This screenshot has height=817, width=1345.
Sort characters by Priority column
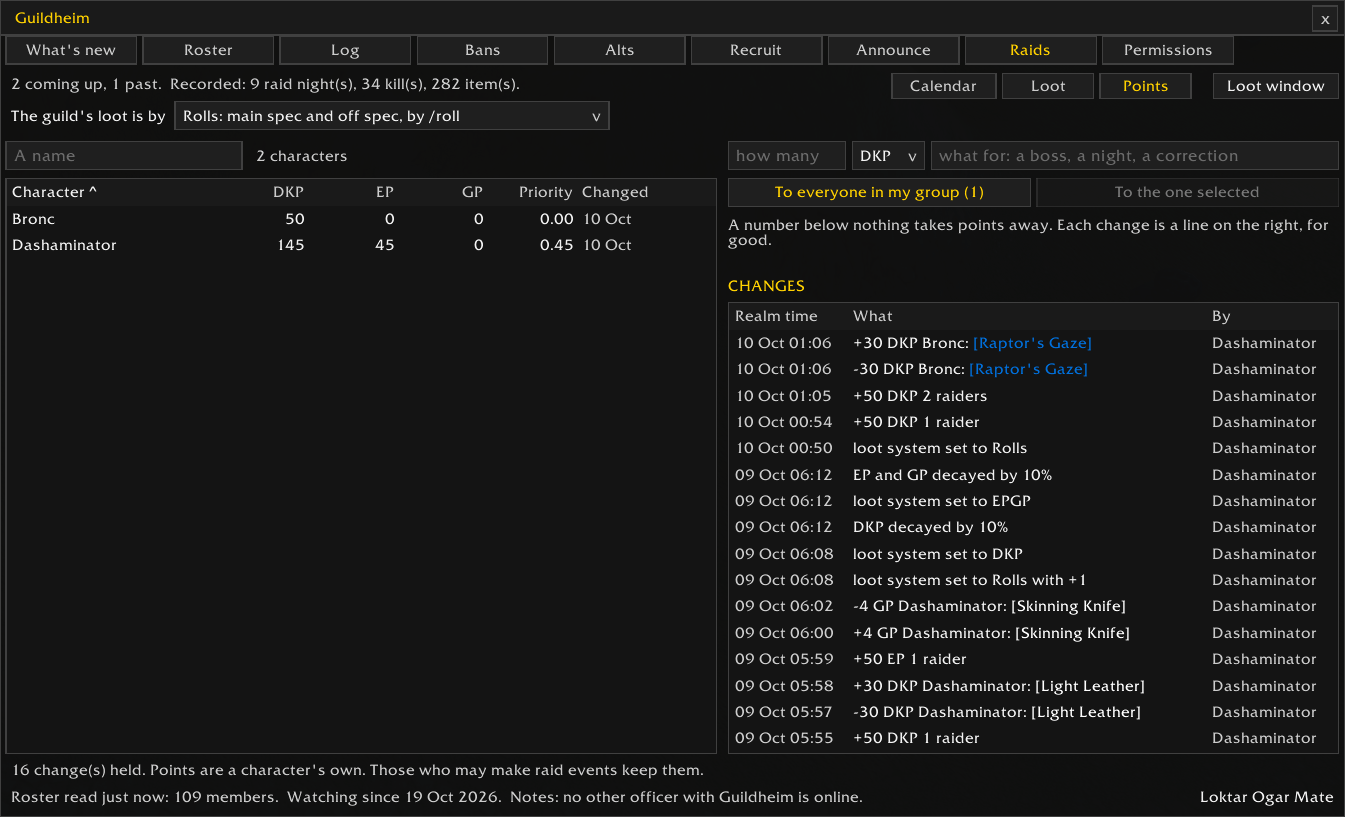click(546, 192)
